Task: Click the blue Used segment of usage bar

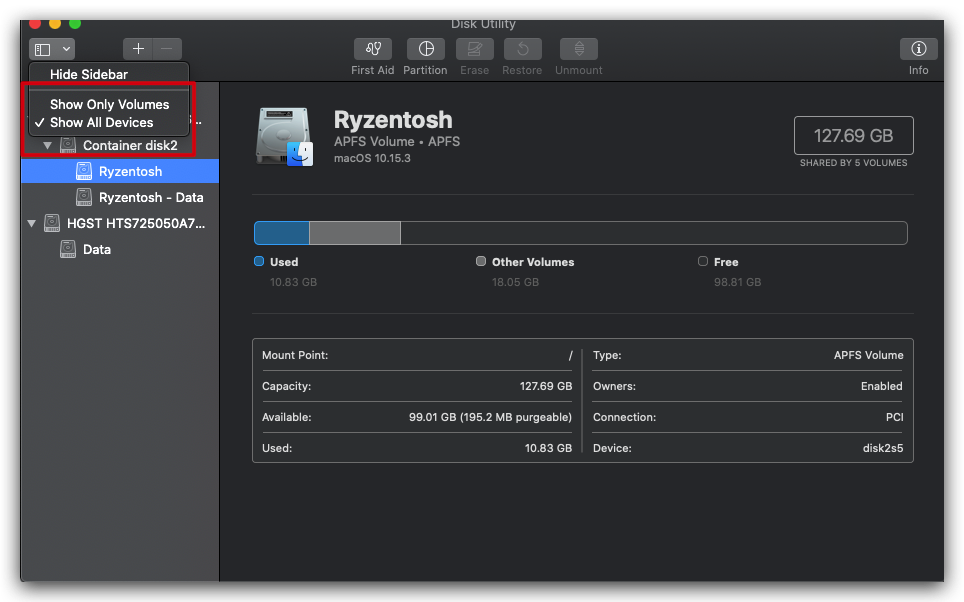Action: [282, 233]
